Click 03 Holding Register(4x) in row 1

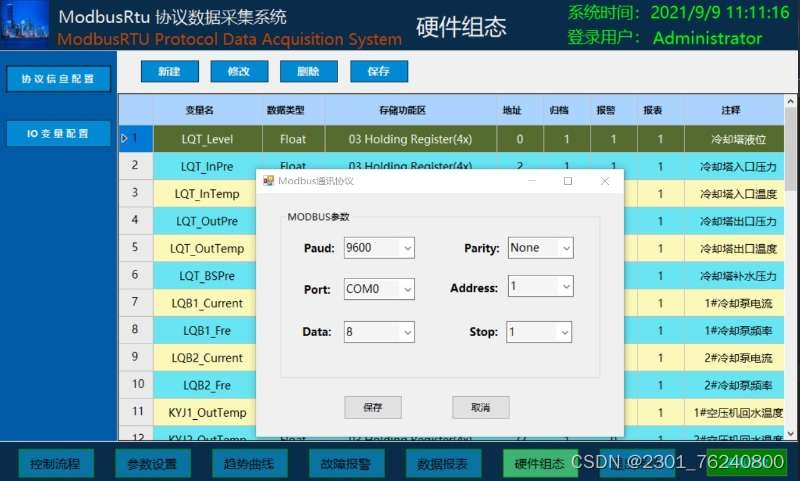pos(411,139)
